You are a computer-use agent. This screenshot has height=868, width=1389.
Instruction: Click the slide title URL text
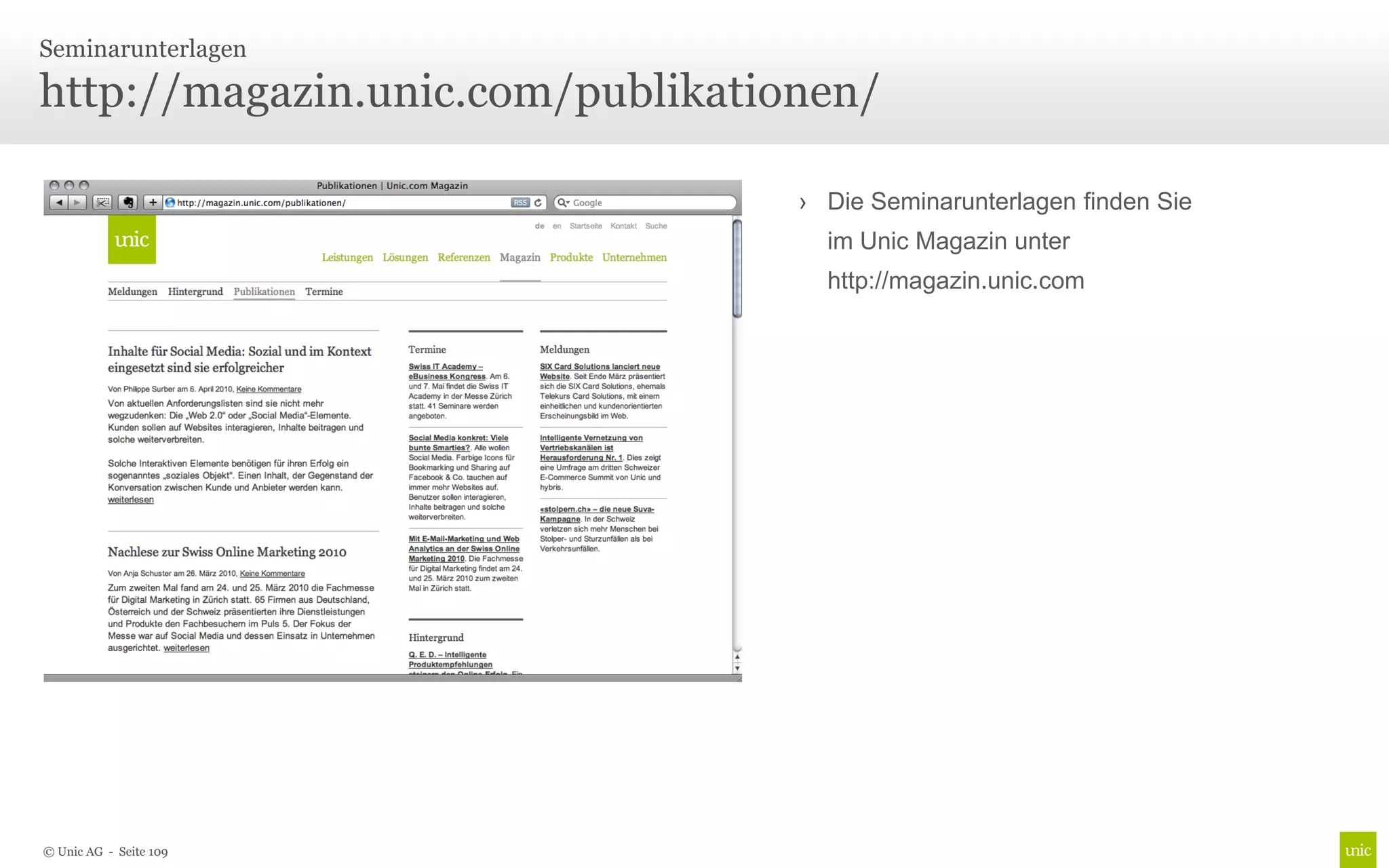459,93
